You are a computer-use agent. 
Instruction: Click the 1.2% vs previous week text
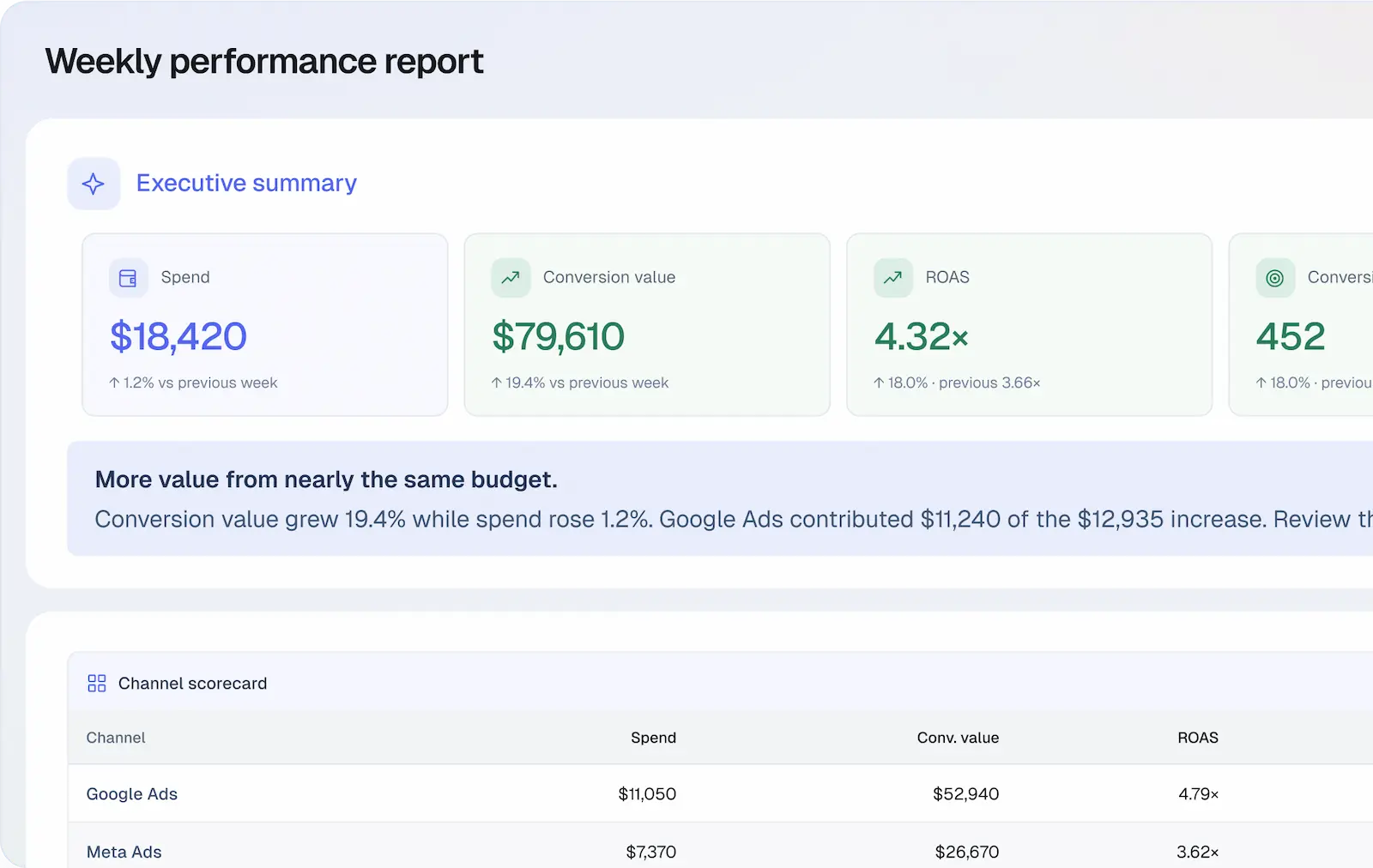coord(193,383)
